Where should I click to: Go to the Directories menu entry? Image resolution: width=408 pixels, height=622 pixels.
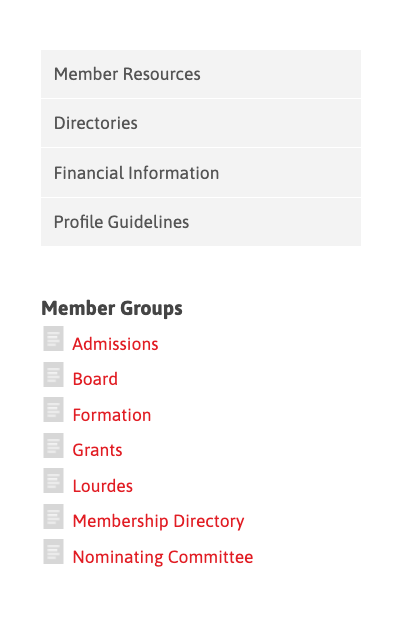coord(201,123)
